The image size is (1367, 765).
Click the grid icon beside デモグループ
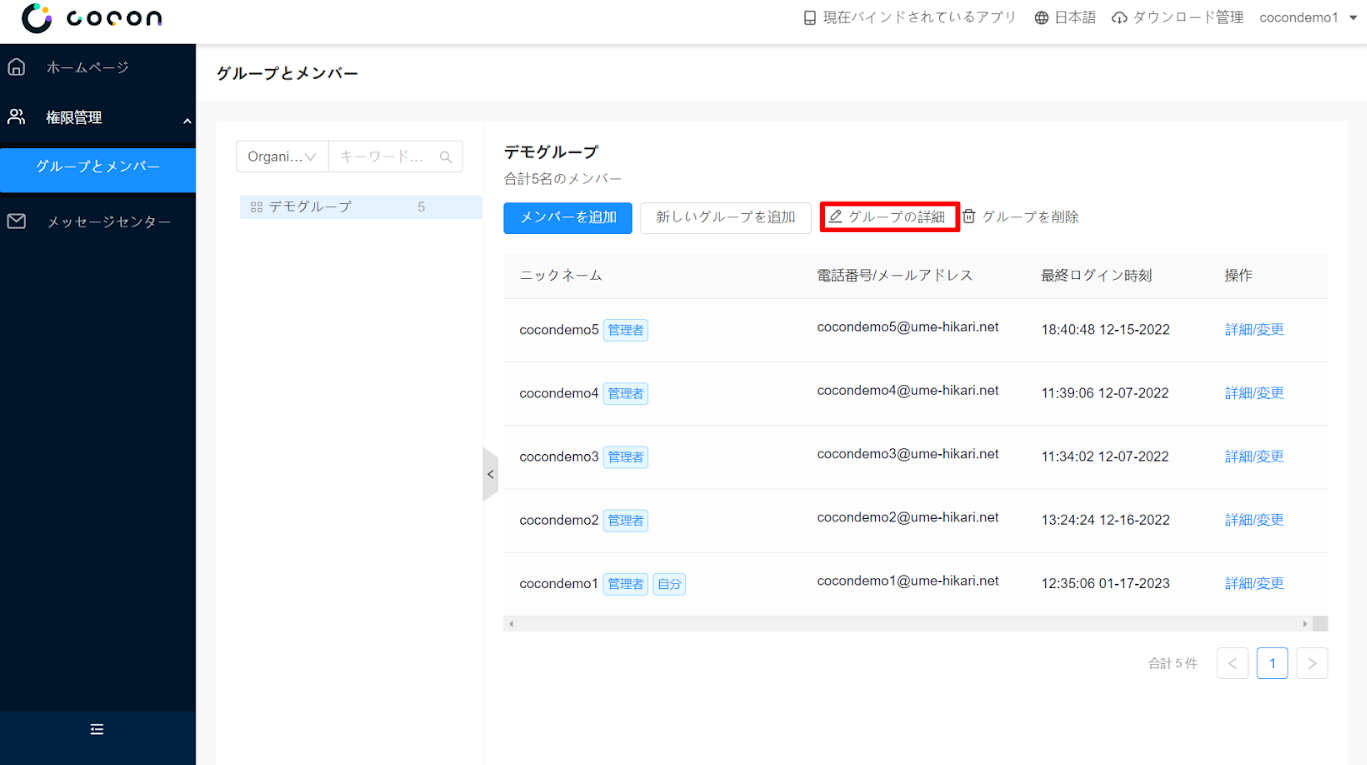click(257, 207)
